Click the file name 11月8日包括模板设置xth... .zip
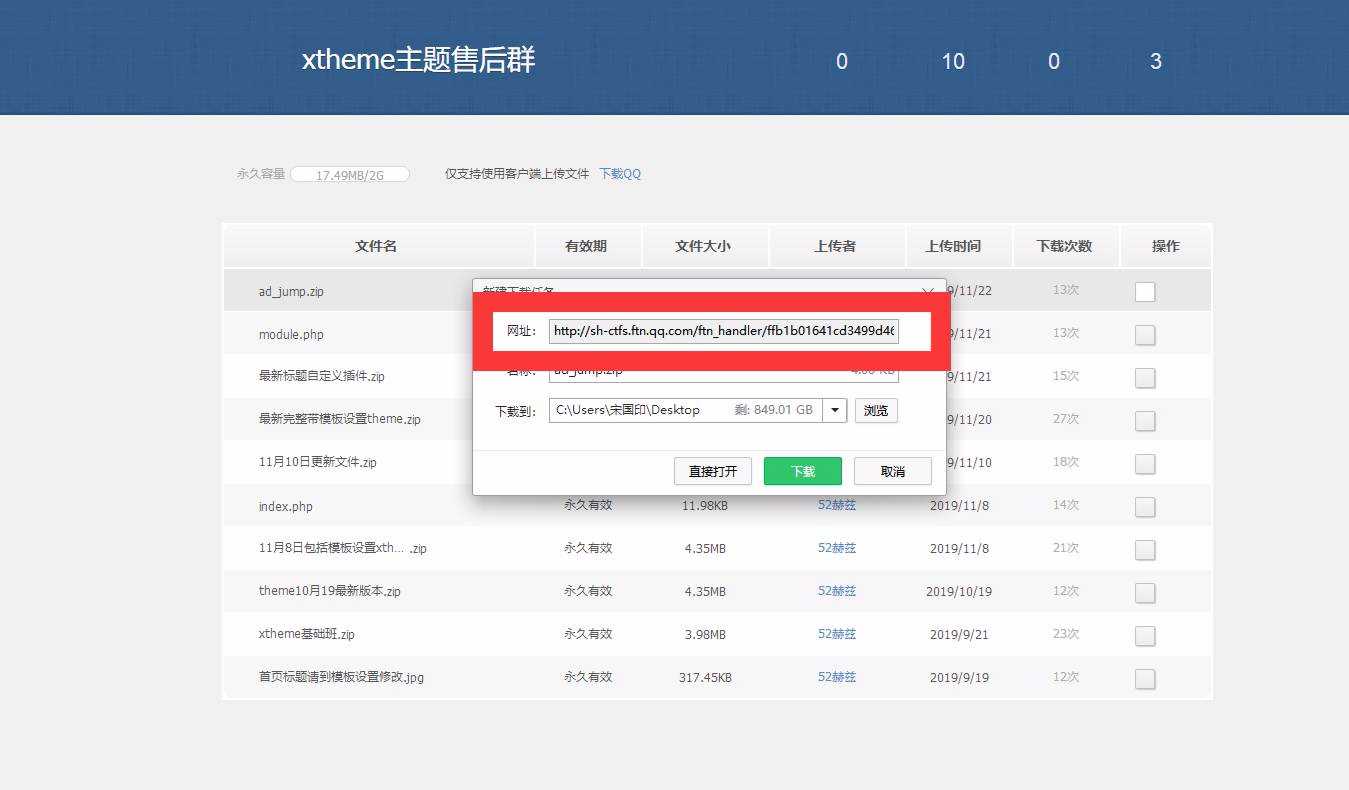Image resolution: width=1349 pixels, height=790 pixels. [343, 548]
